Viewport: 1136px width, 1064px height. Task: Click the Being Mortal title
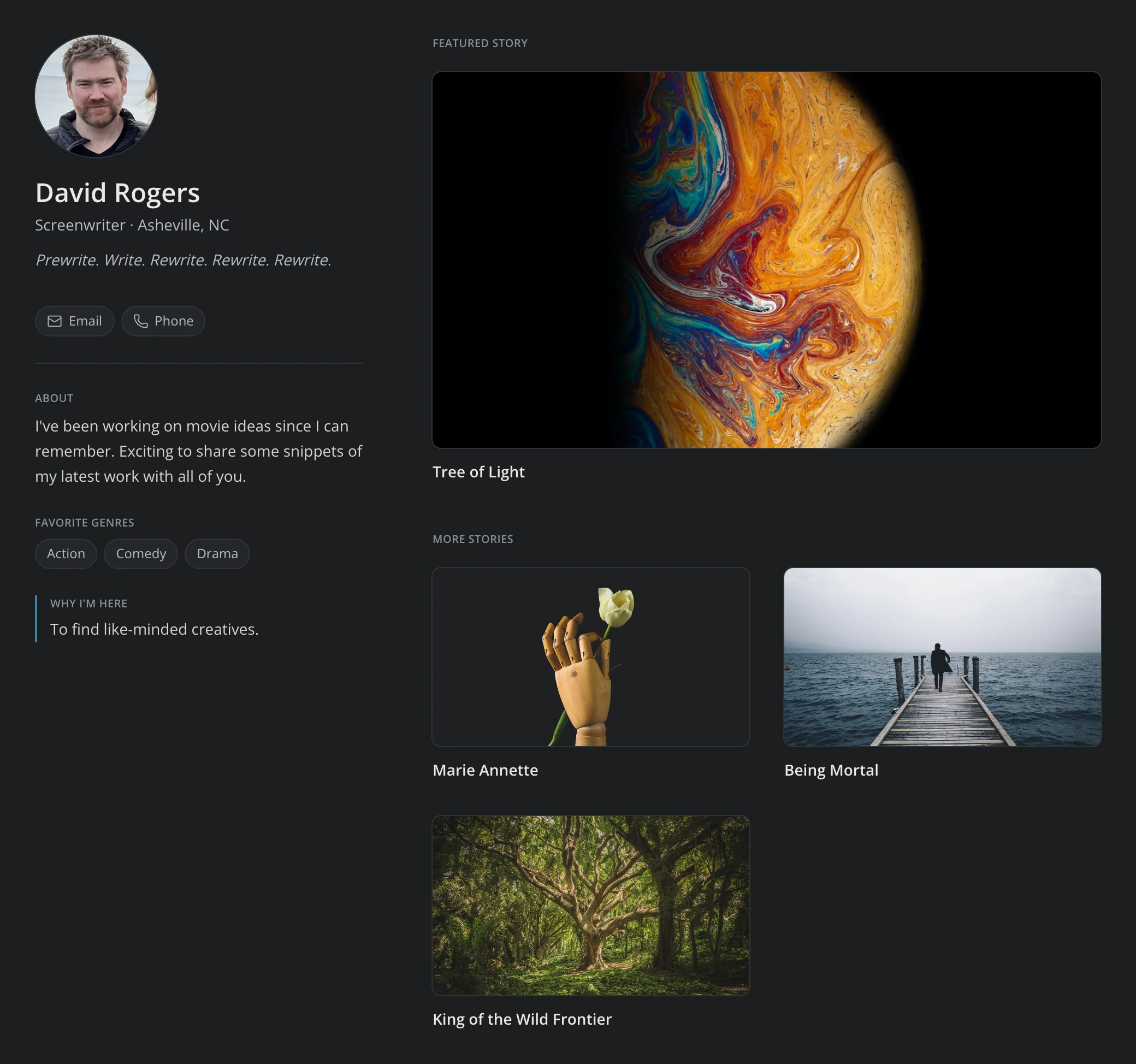(x=831, y=770)
